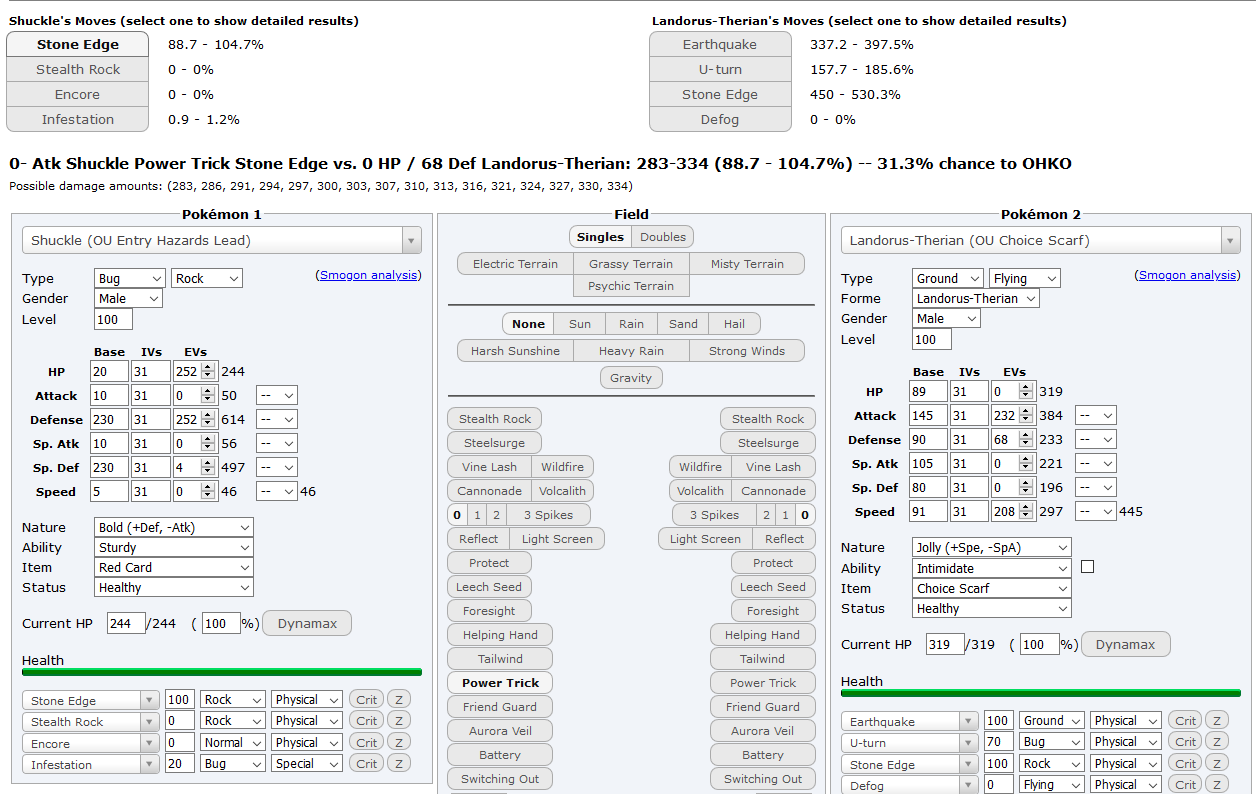Click Landorus-Therian's Speed EVs stepper
The height and width of the screenshot is (794, 1256).
tap(1027, 512)
